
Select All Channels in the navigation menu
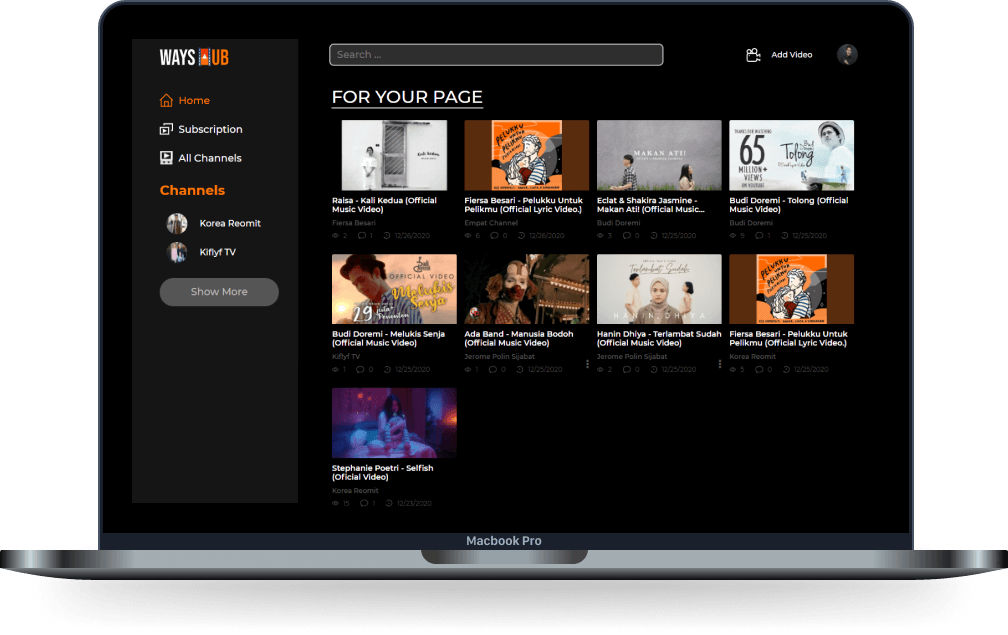[x=209, y=157]
